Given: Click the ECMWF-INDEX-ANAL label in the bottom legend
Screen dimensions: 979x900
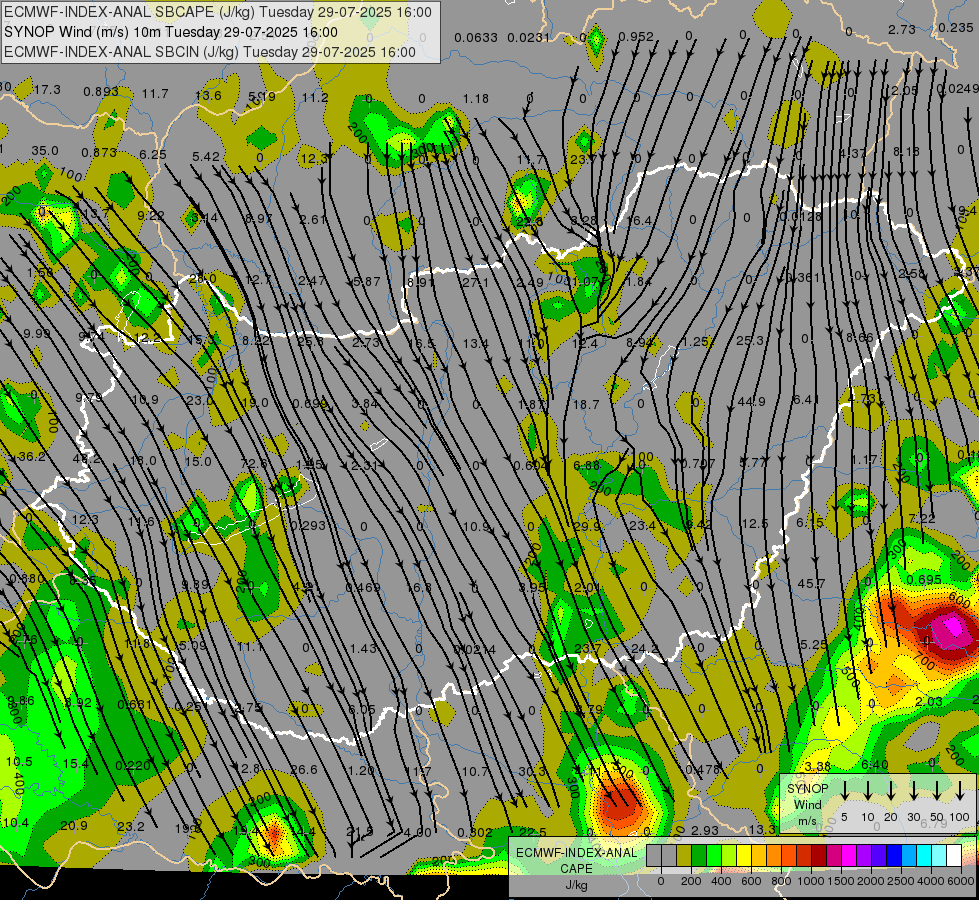Looking at the screenshot, I should pos(576,853).
